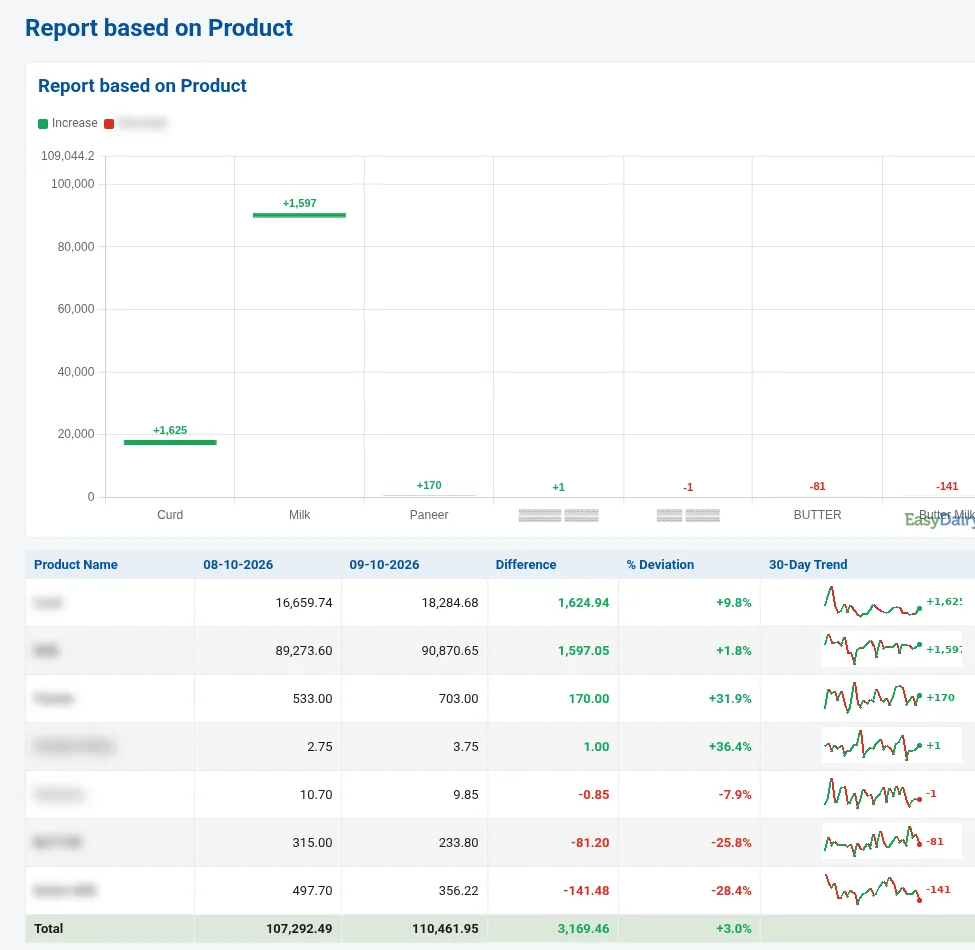Open the sparkline in the 2.75 row

point(892,745)
